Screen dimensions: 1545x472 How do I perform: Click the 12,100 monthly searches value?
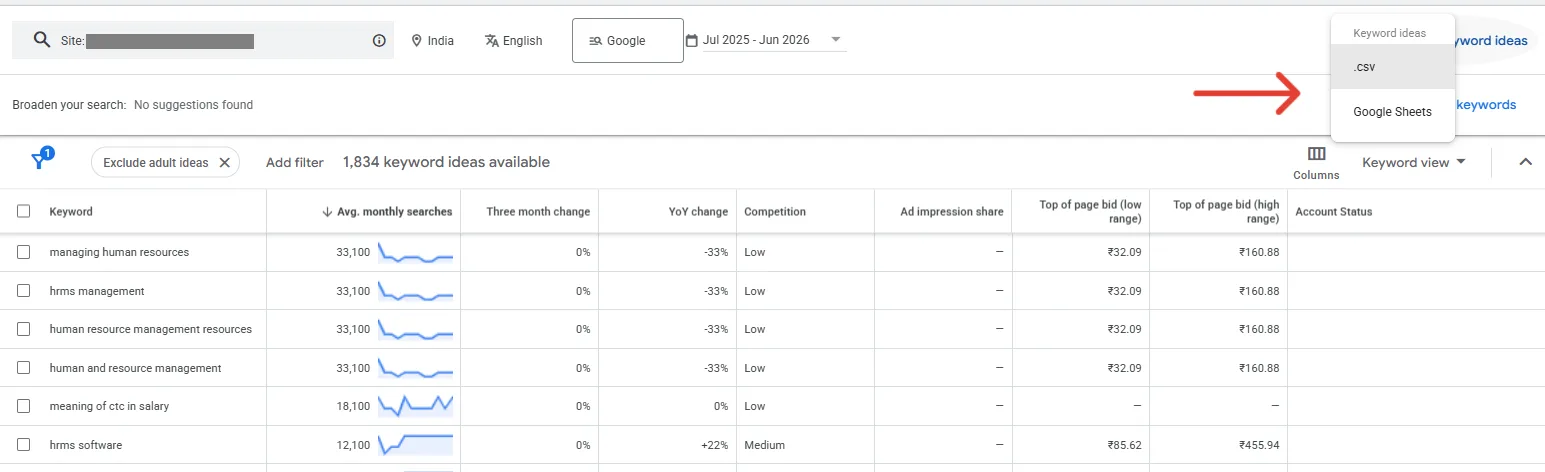point(354,445)
